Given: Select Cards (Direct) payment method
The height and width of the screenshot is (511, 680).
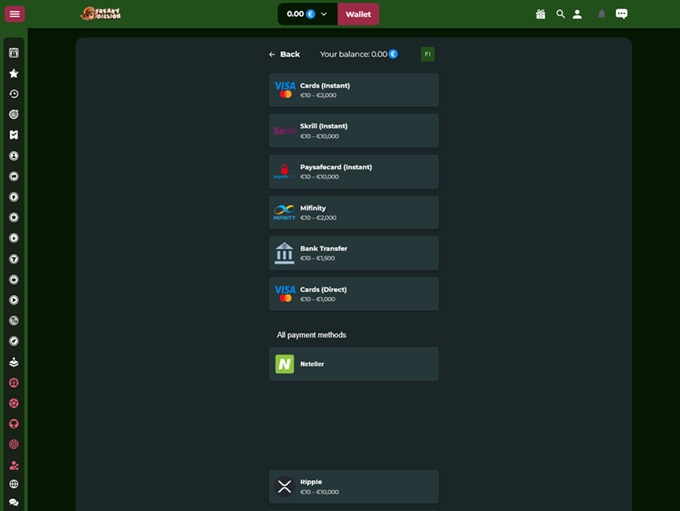Looking at the screenshot, I should [353, 294].
